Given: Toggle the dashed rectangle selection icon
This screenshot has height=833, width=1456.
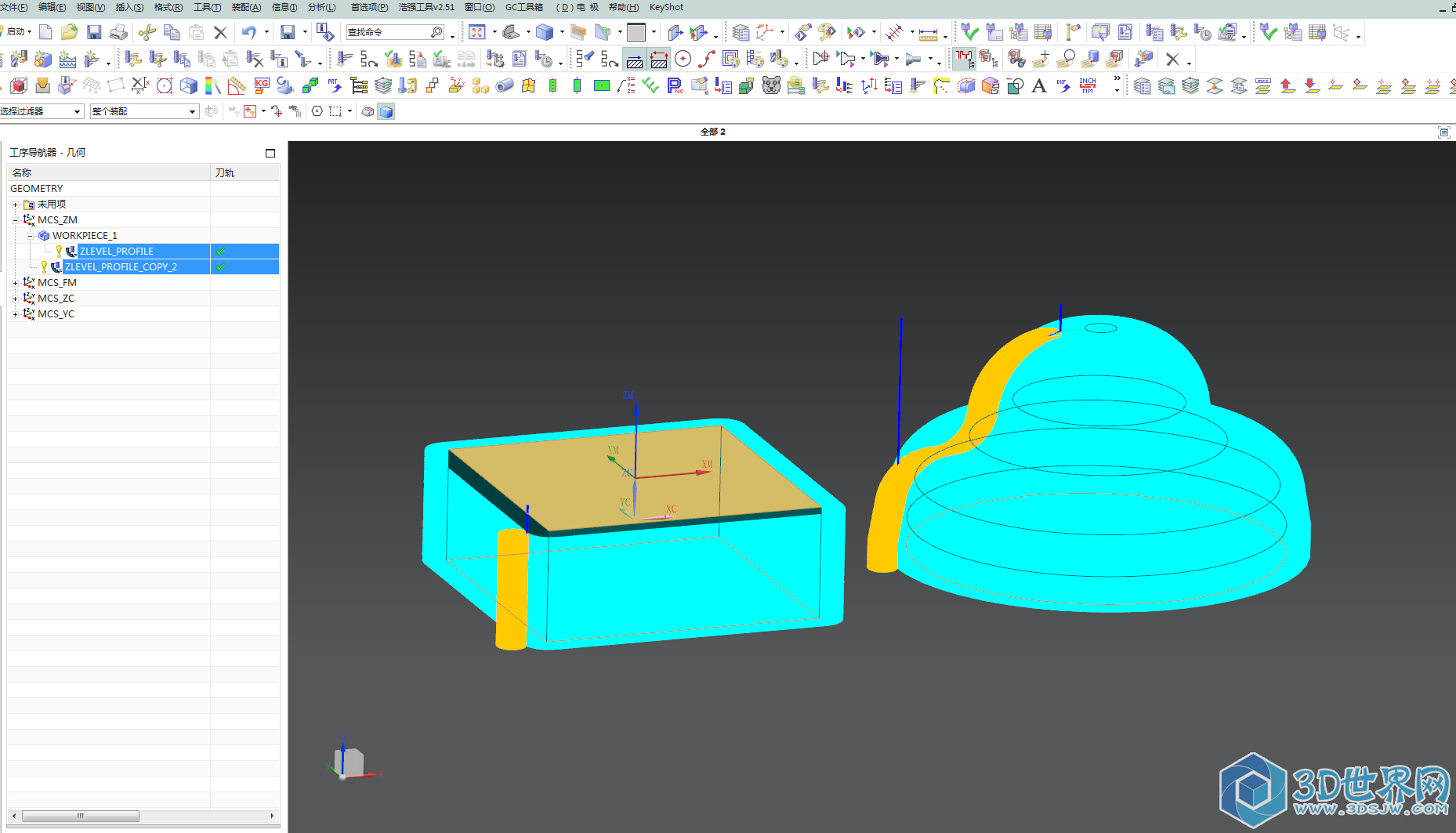Looking at the screenshot, I should click(x=335, y=111).
